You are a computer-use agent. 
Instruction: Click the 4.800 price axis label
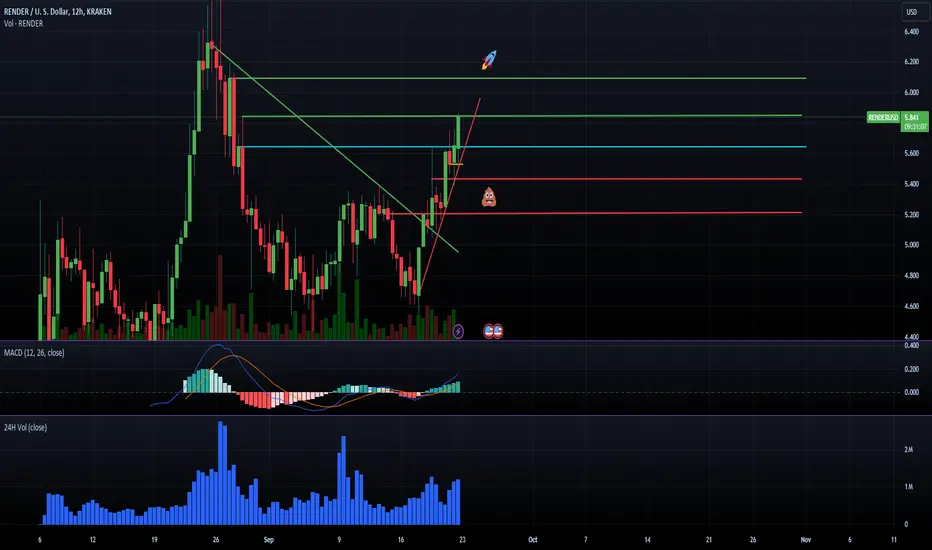pos(911,276)
